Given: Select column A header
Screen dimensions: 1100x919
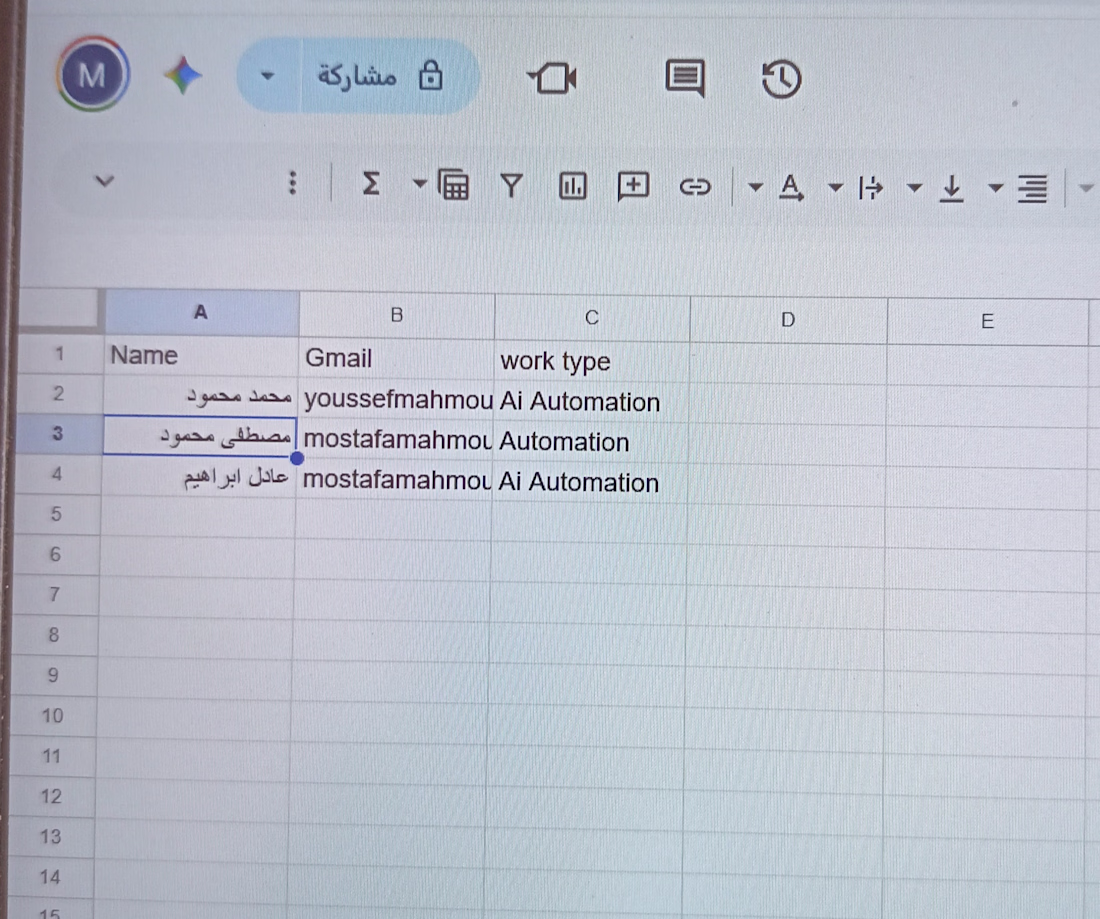Looking at the screenshot, I should tap(201, 312).
